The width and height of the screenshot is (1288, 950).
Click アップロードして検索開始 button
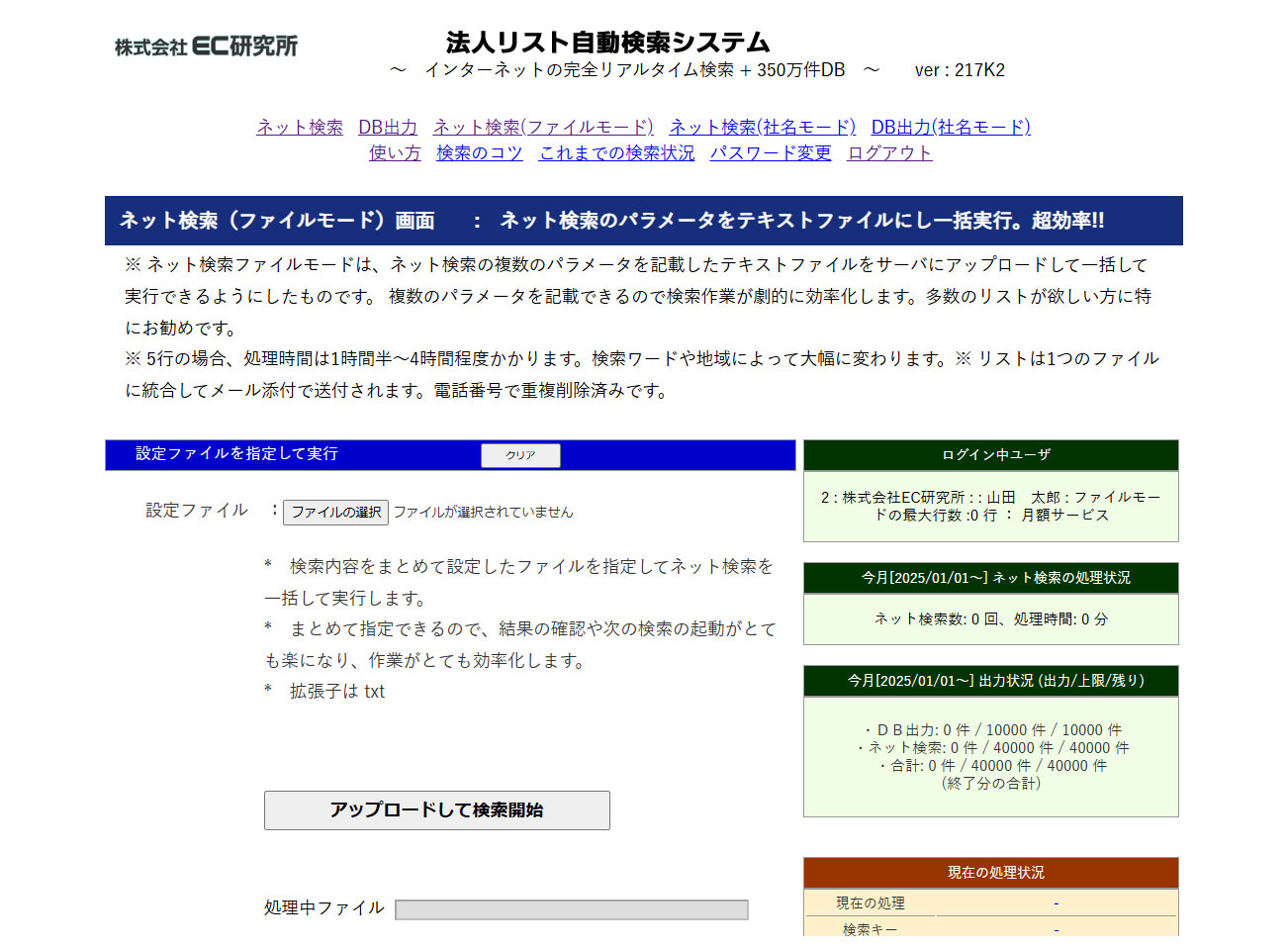tap(436, 810)
